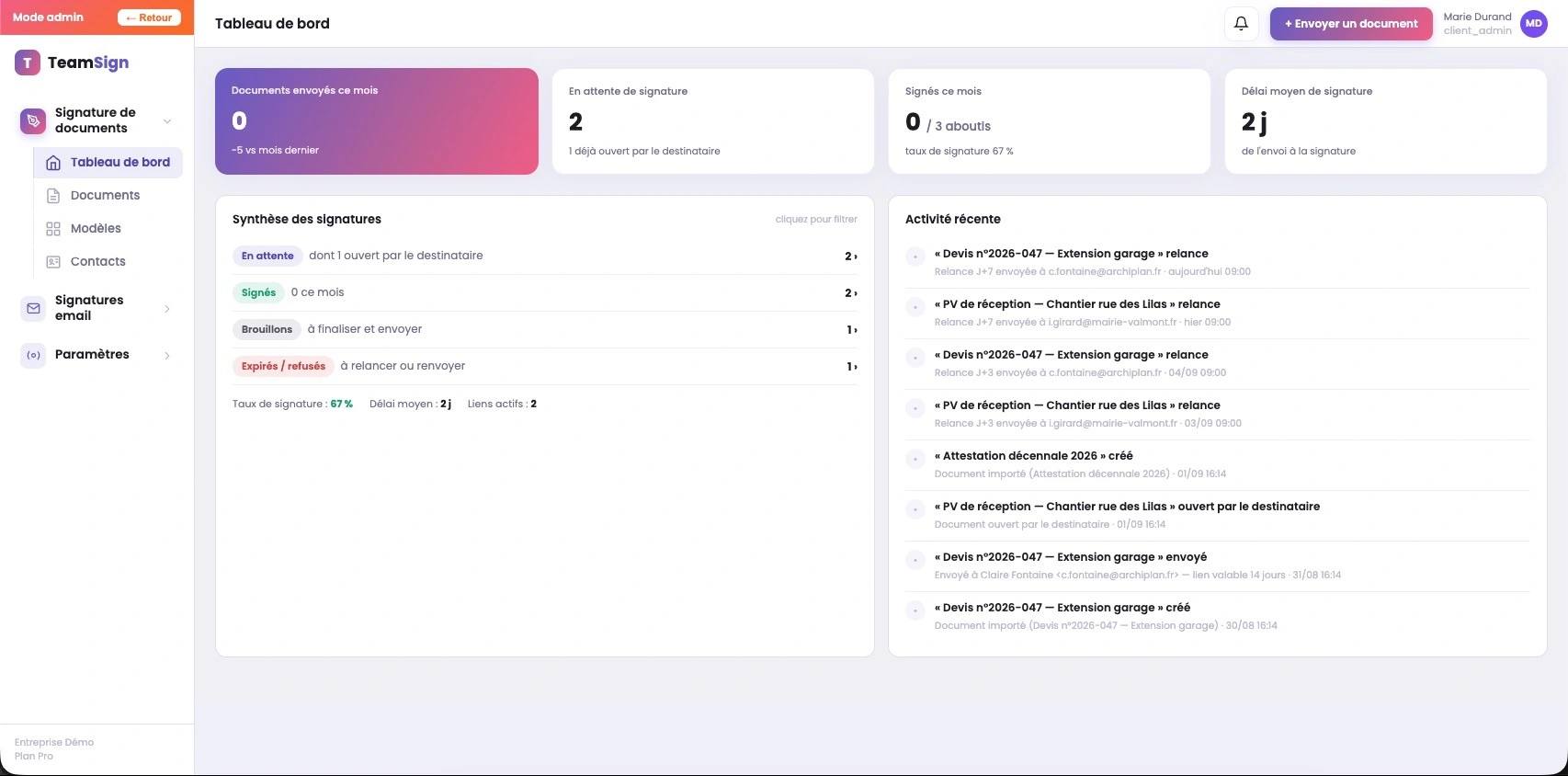Screen dimensions: 1568x776
Task: Click the 'Taux de signature : 67 %' stat
Action: pos(292,404)
